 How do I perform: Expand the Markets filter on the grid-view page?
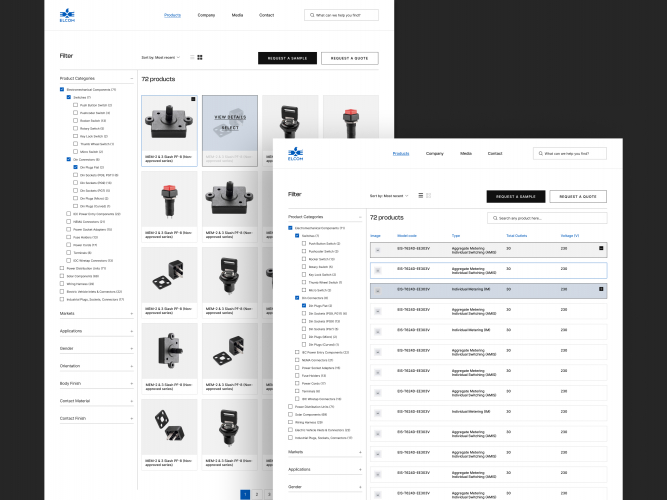point(131,314)
